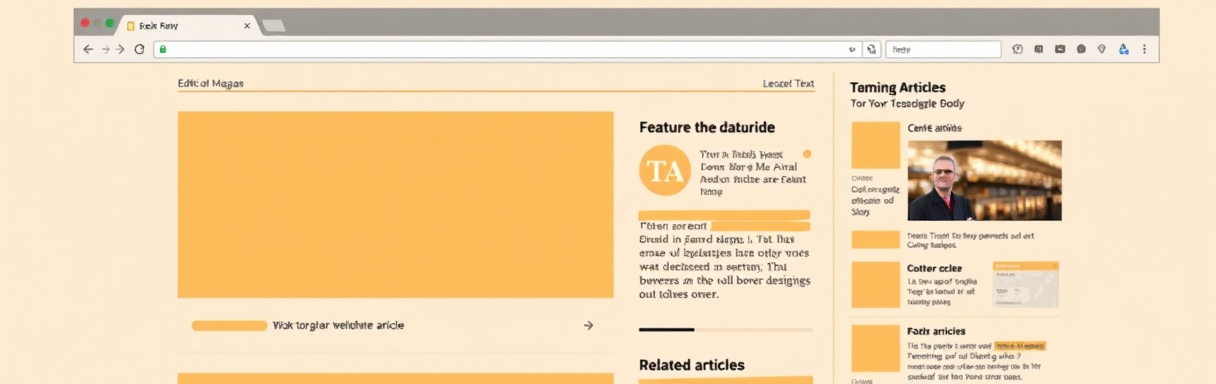Click the blue extension icon near the menu
This screenshot has width=1216, height=384.
click(x=1123, y=49)
